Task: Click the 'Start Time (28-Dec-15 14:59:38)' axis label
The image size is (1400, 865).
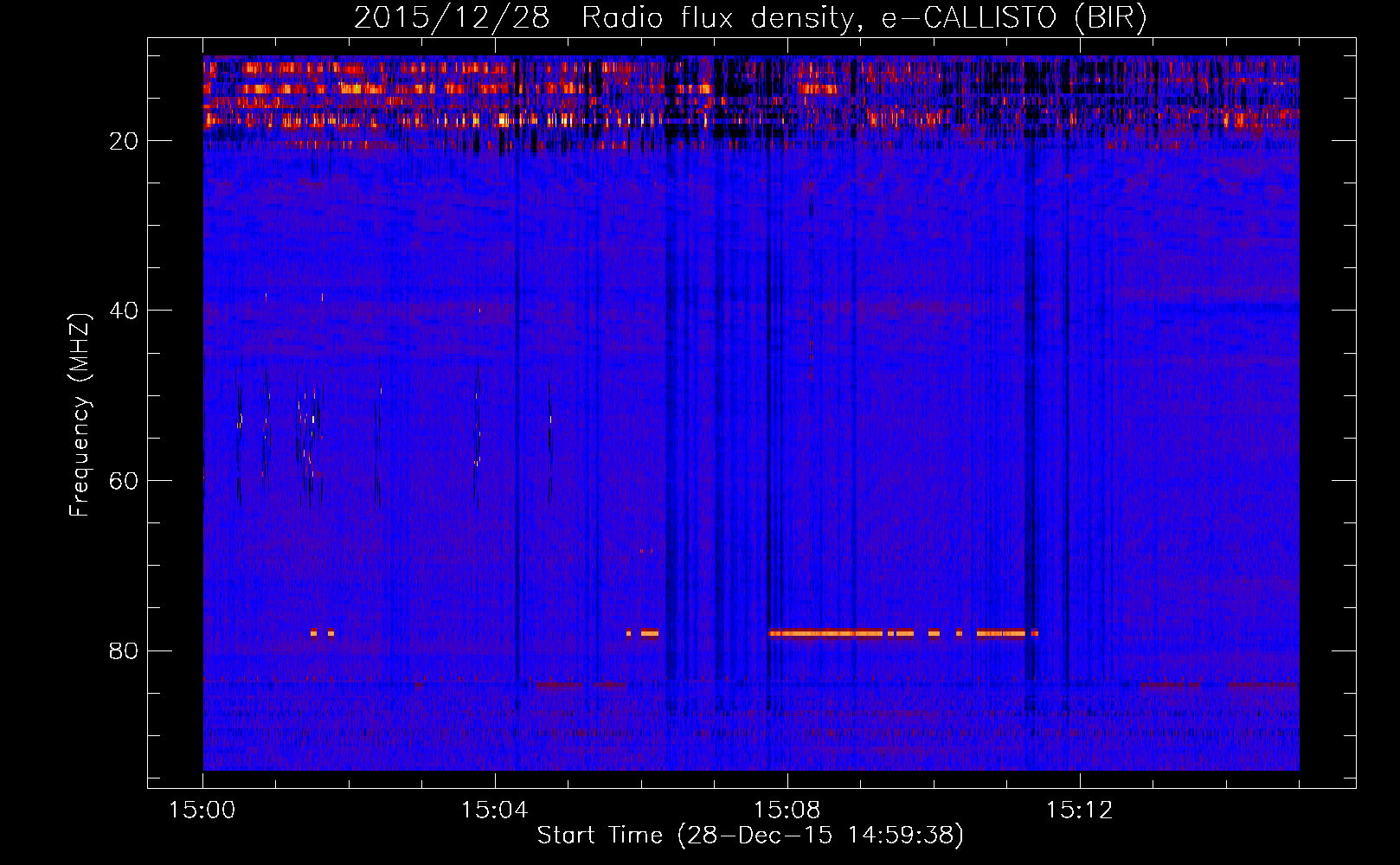Action: point(750,836)
